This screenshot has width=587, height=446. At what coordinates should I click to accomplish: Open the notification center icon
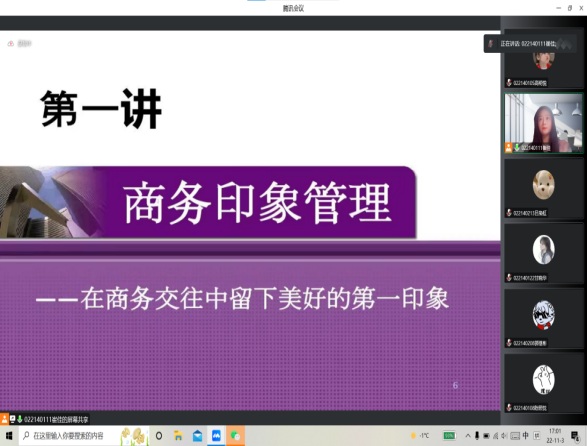575,436
